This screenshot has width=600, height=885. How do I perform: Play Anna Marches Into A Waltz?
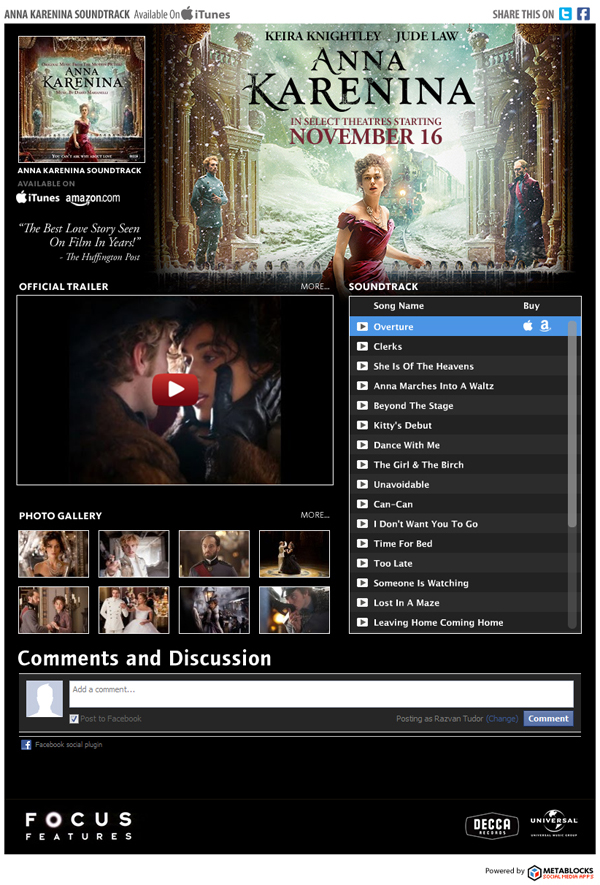pyautogui.click(x=362, y=386)
